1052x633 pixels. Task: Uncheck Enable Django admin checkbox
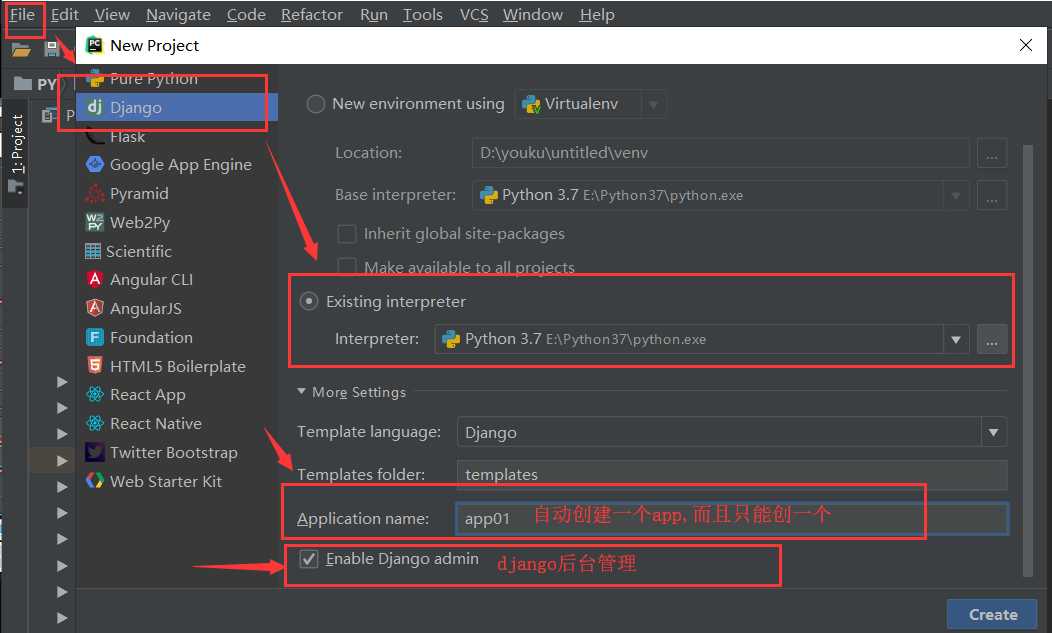[308, 558]
